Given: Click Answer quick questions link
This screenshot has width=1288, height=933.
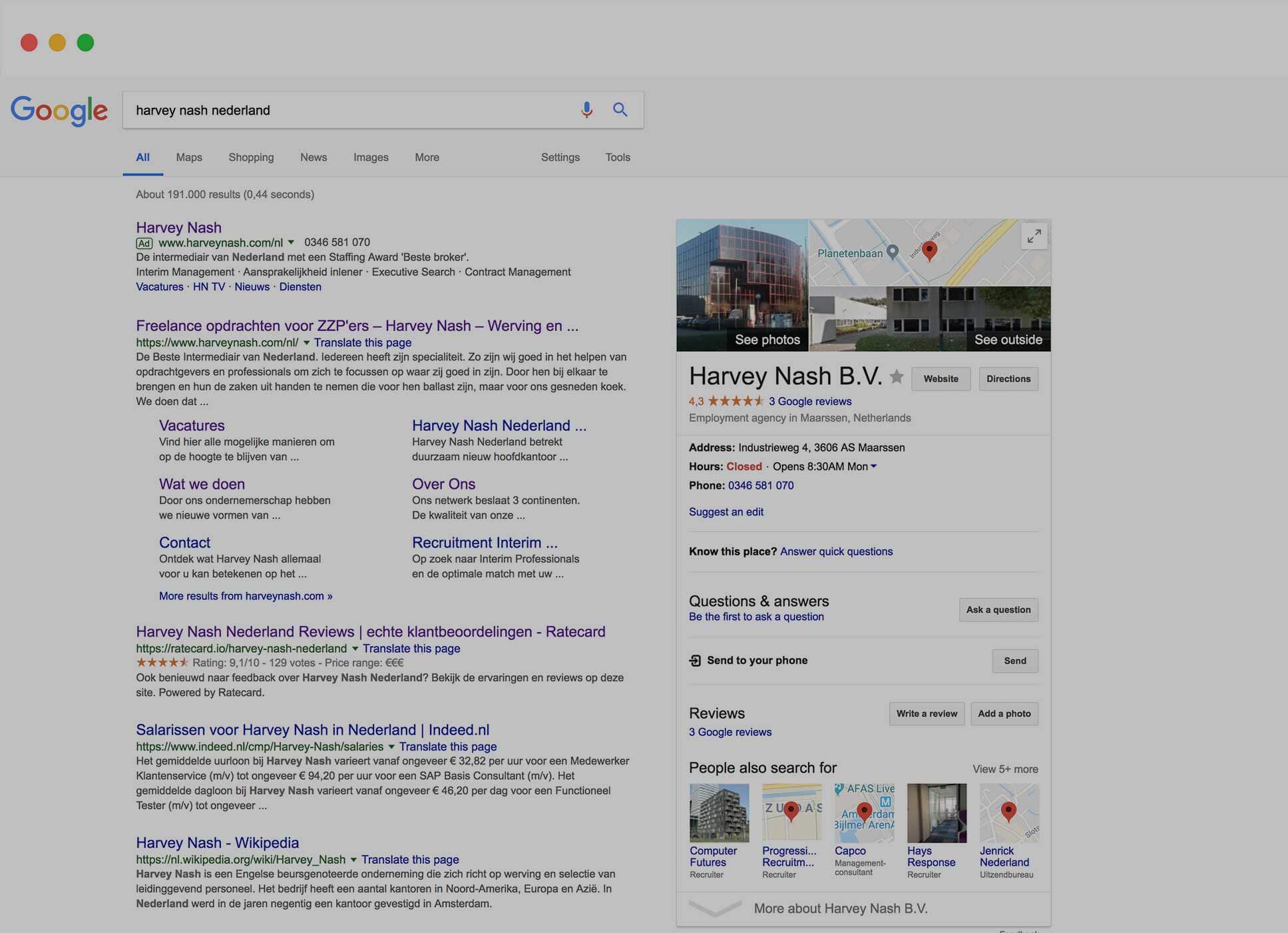Looking at the screenshot, I should tap(837, 552).
